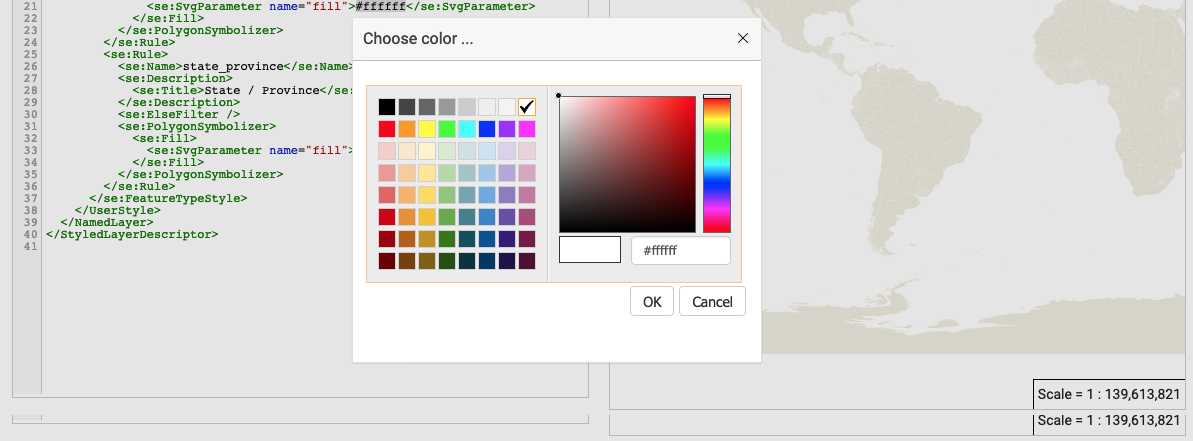Screen dimensions: 1193x441
Task: Click the closing se:FeatureTypeStyle tag line
Action: 167,198
